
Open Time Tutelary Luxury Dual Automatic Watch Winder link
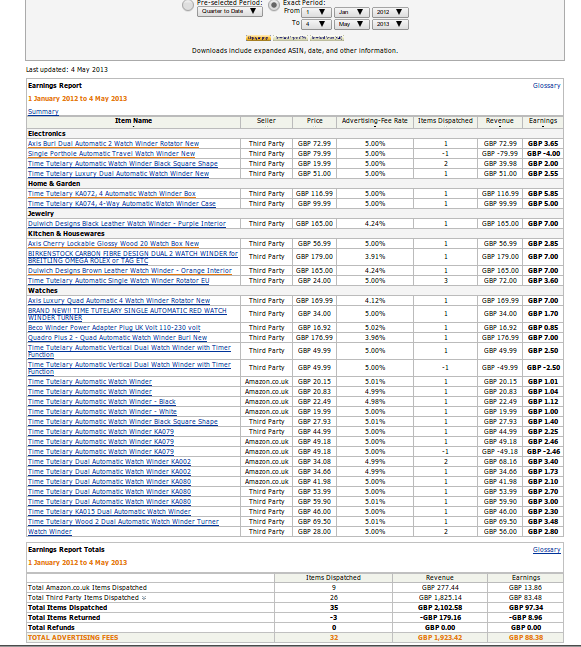tap(118, 174)
